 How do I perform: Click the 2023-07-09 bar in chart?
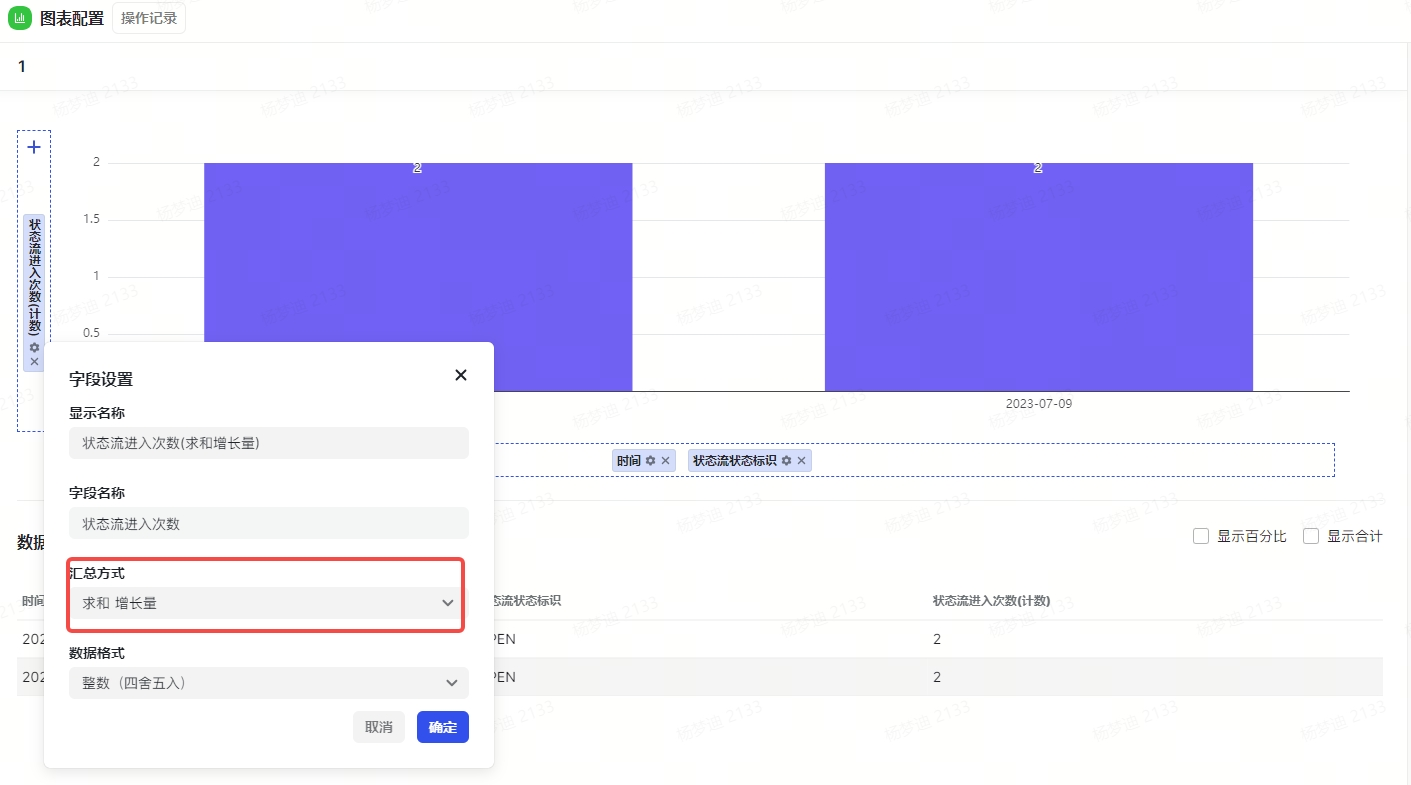(1038, 277)
